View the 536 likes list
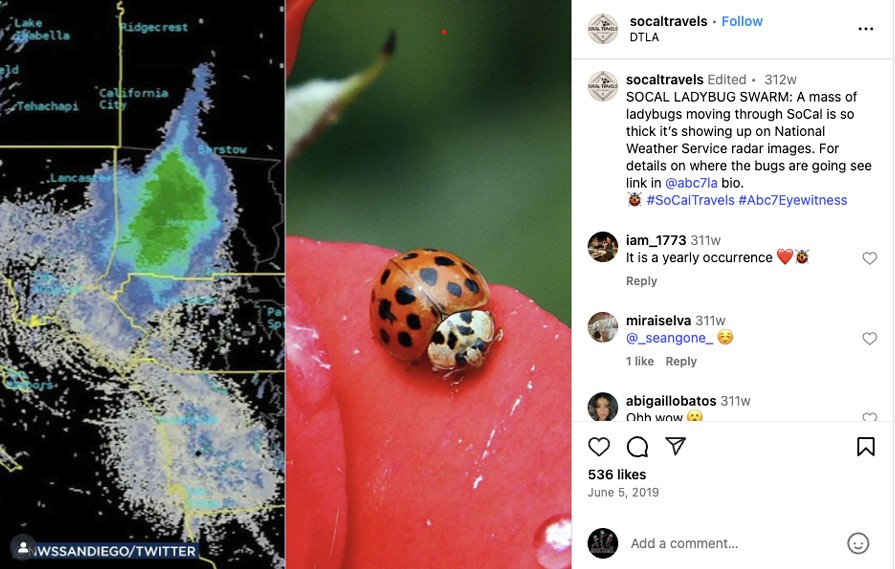Image resolution: width=895 pixels, height=569 pixels. pyautogui.click(x=616, y=475)
